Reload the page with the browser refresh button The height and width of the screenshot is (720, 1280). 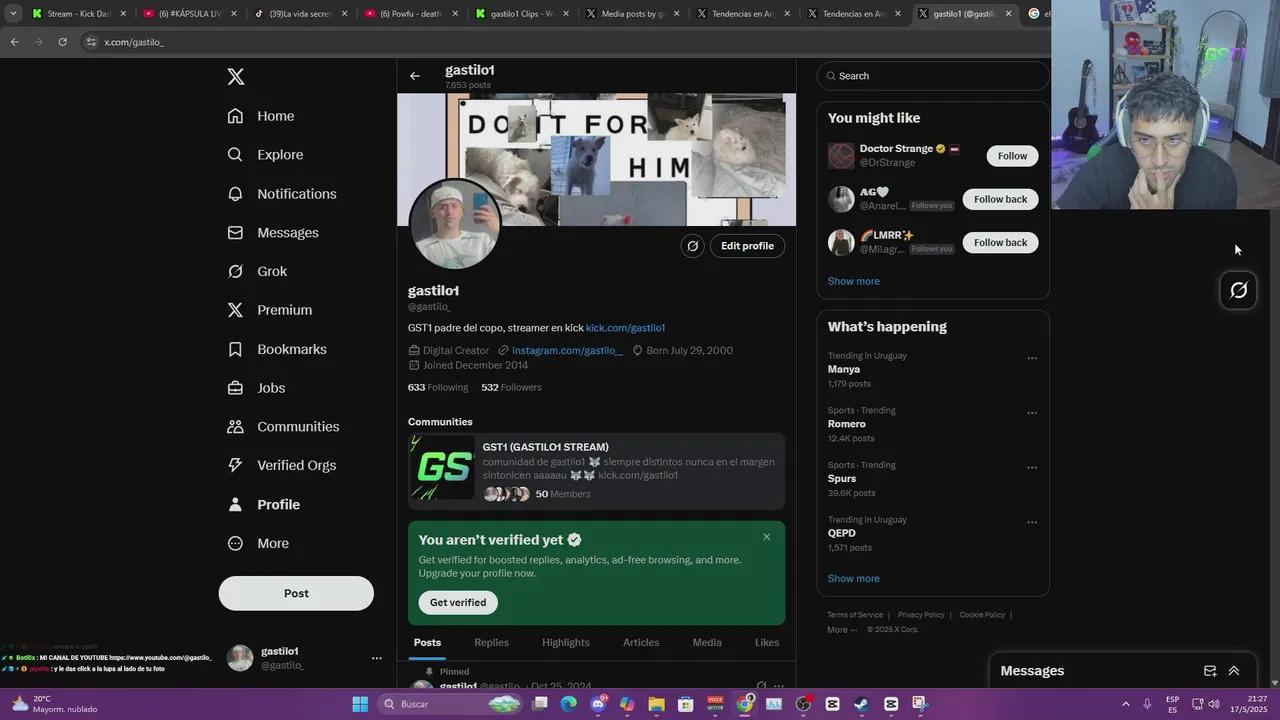pos(62,42)
